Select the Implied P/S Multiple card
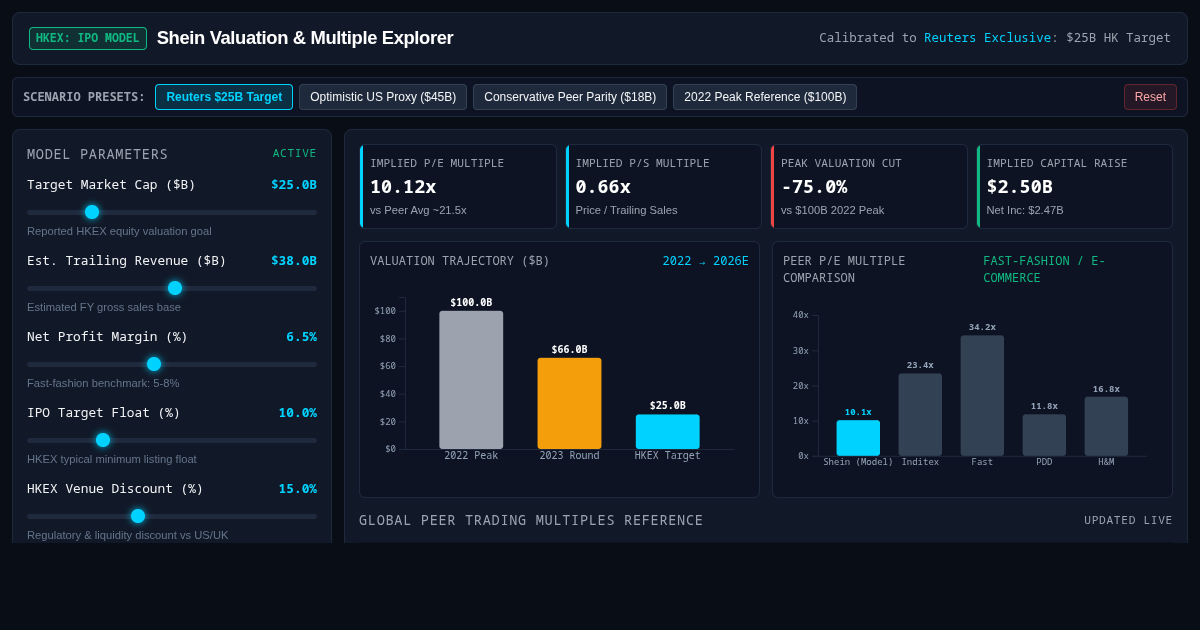This screenshot has height=630, width=1200. coord(664,187)
